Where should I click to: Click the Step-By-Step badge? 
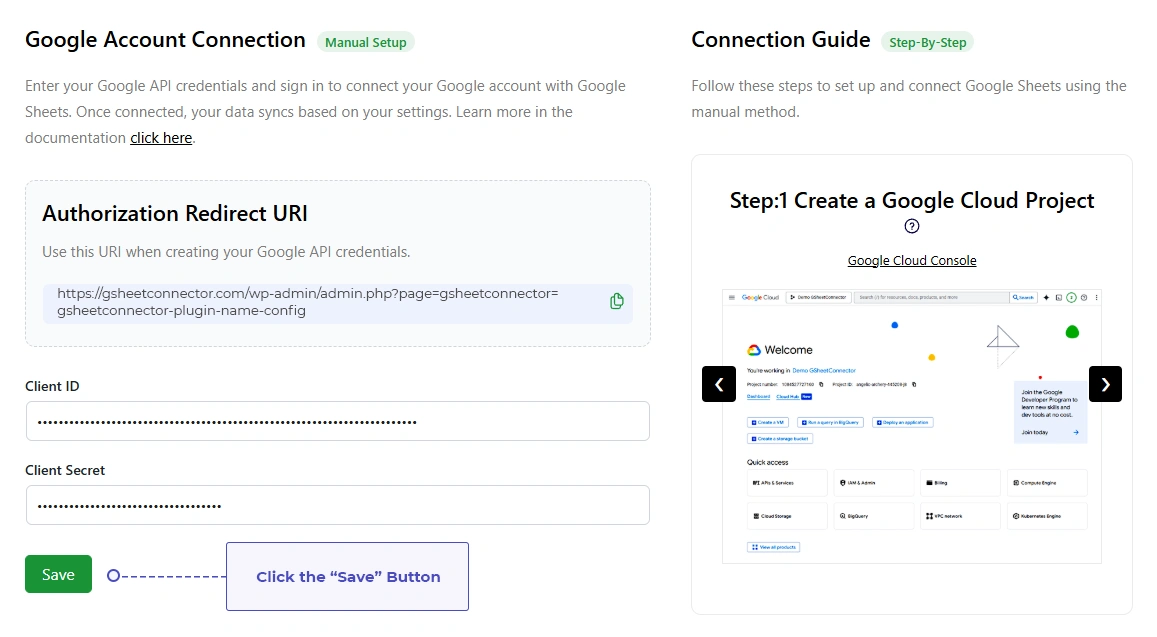point(928,43)
